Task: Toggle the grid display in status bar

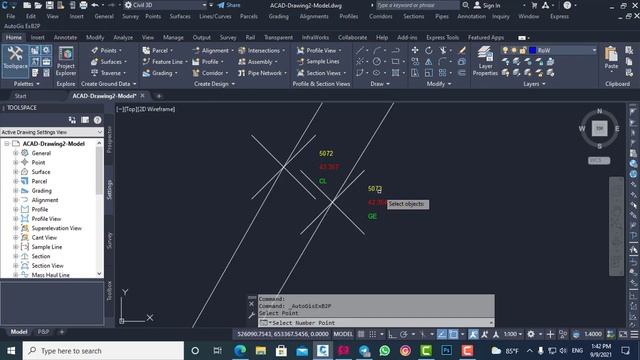Action: point(361,334)
